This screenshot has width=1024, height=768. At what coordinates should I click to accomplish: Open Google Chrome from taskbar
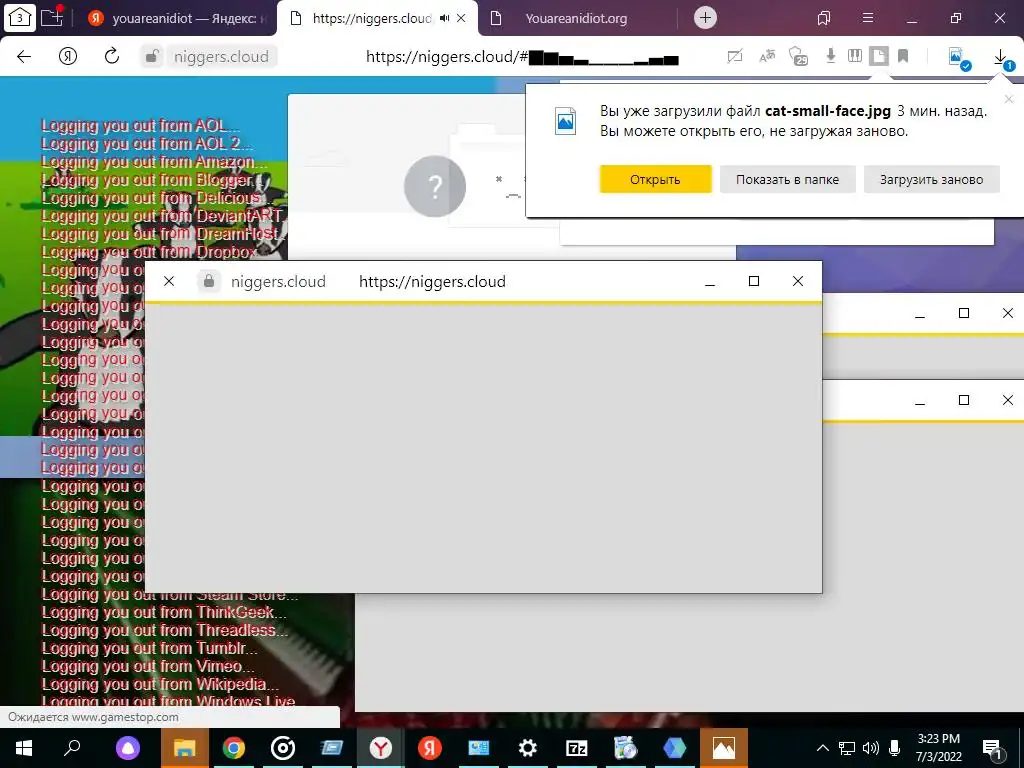234,748
